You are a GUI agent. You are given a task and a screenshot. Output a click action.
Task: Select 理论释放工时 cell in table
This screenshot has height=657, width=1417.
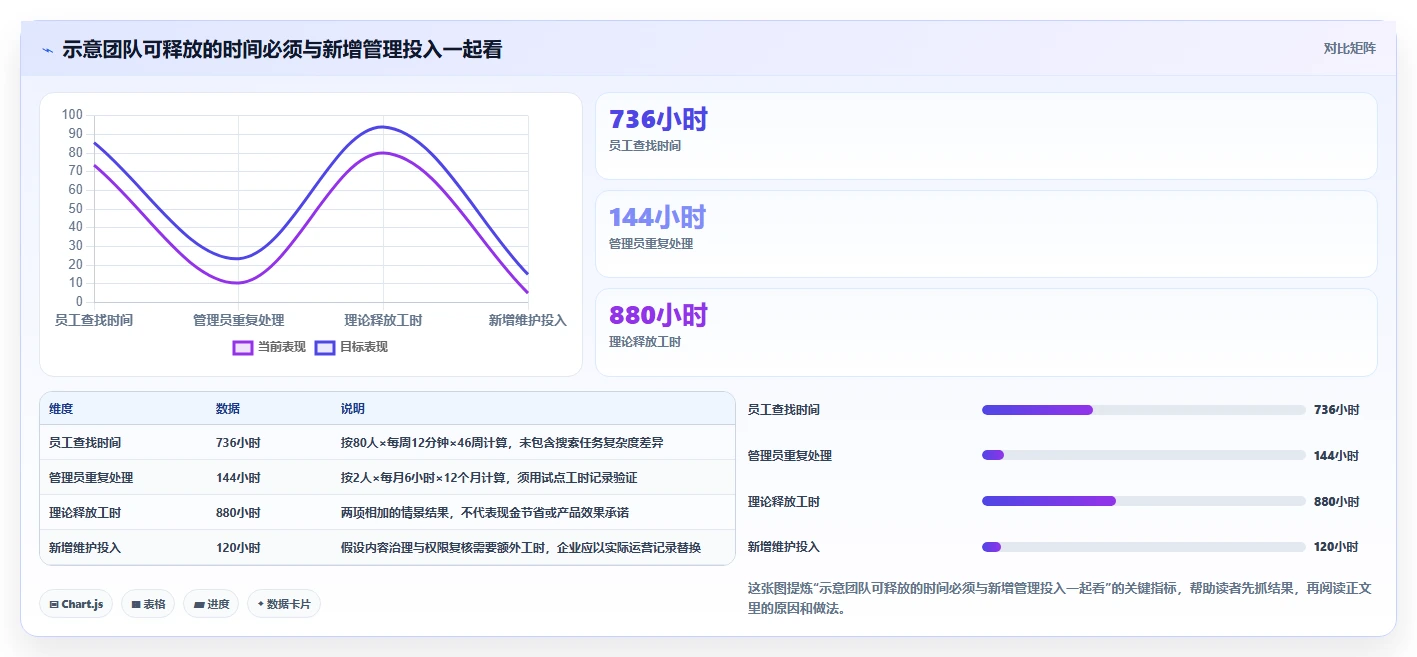click(x=85, y=513)
